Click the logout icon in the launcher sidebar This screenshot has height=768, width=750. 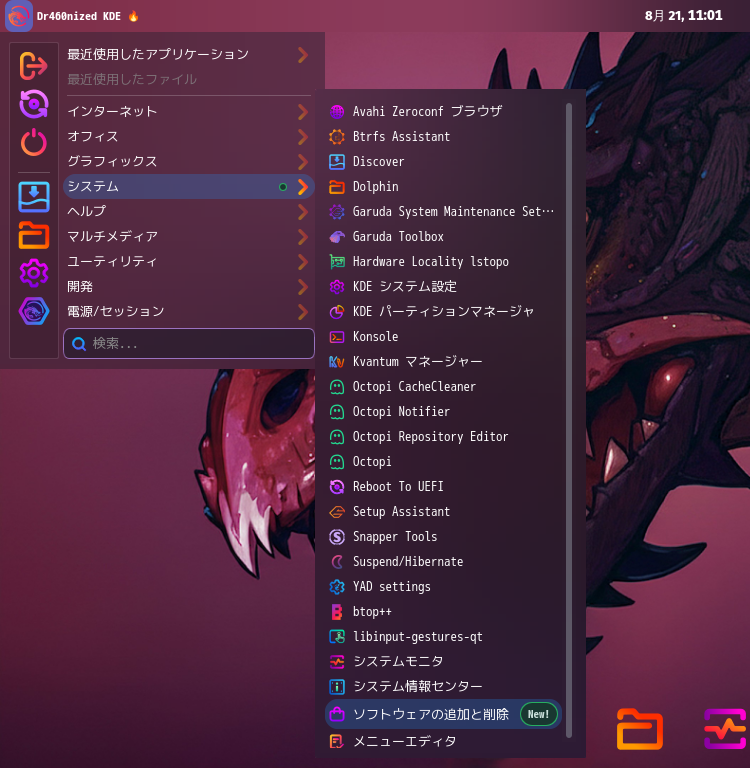[33, 66]
